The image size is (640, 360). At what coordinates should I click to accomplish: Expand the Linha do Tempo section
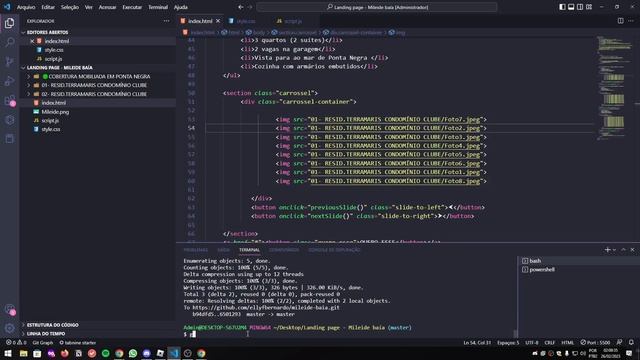point(46,334)
